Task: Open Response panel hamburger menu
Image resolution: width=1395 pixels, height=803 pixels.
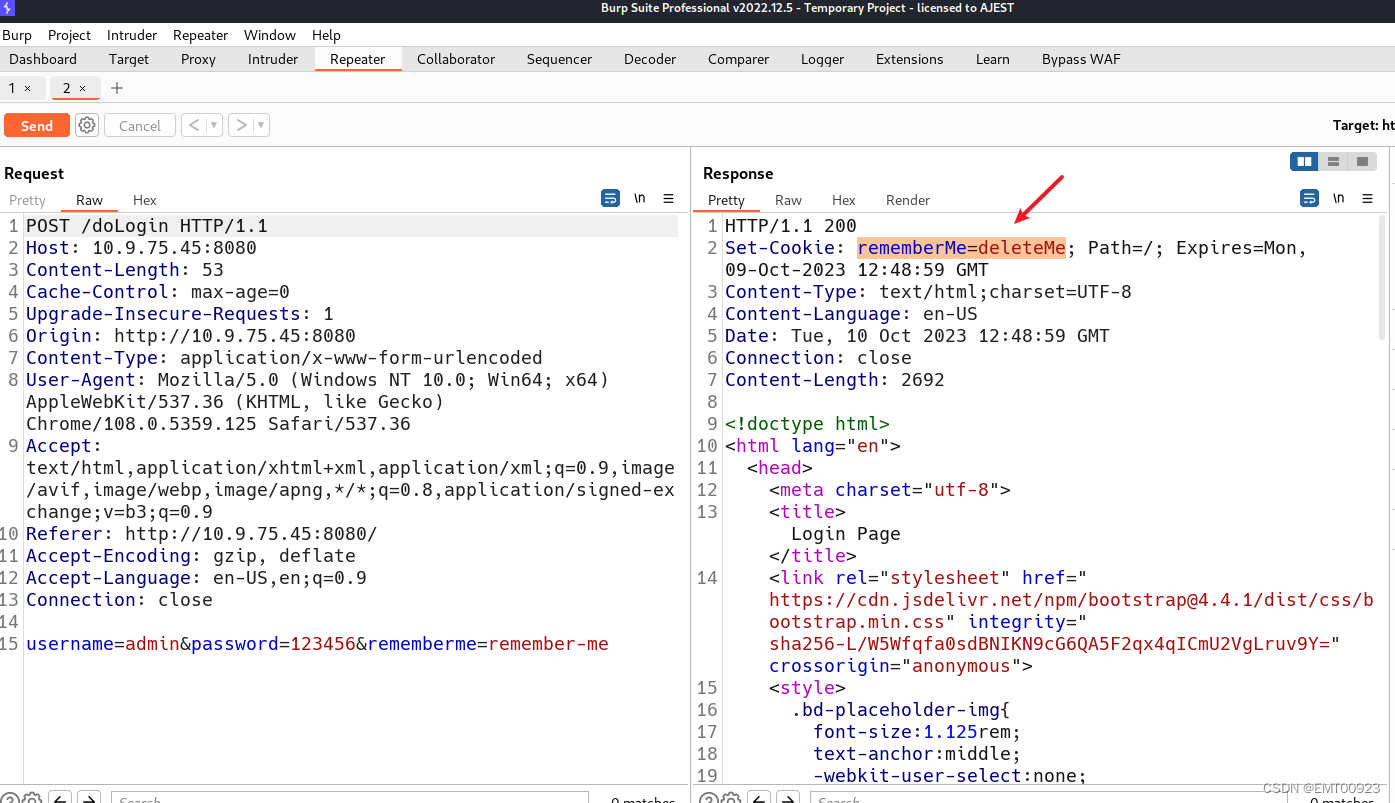Action: (x=1368, y=198)
